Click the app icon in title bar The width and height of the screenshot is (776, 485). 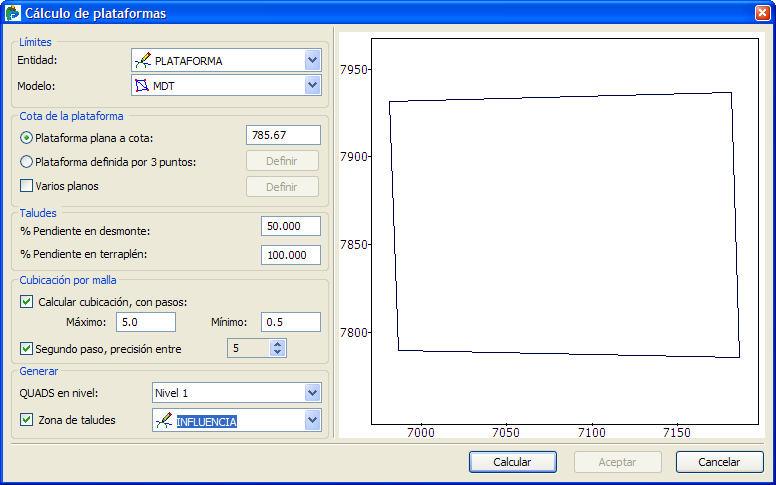[13, 13]
